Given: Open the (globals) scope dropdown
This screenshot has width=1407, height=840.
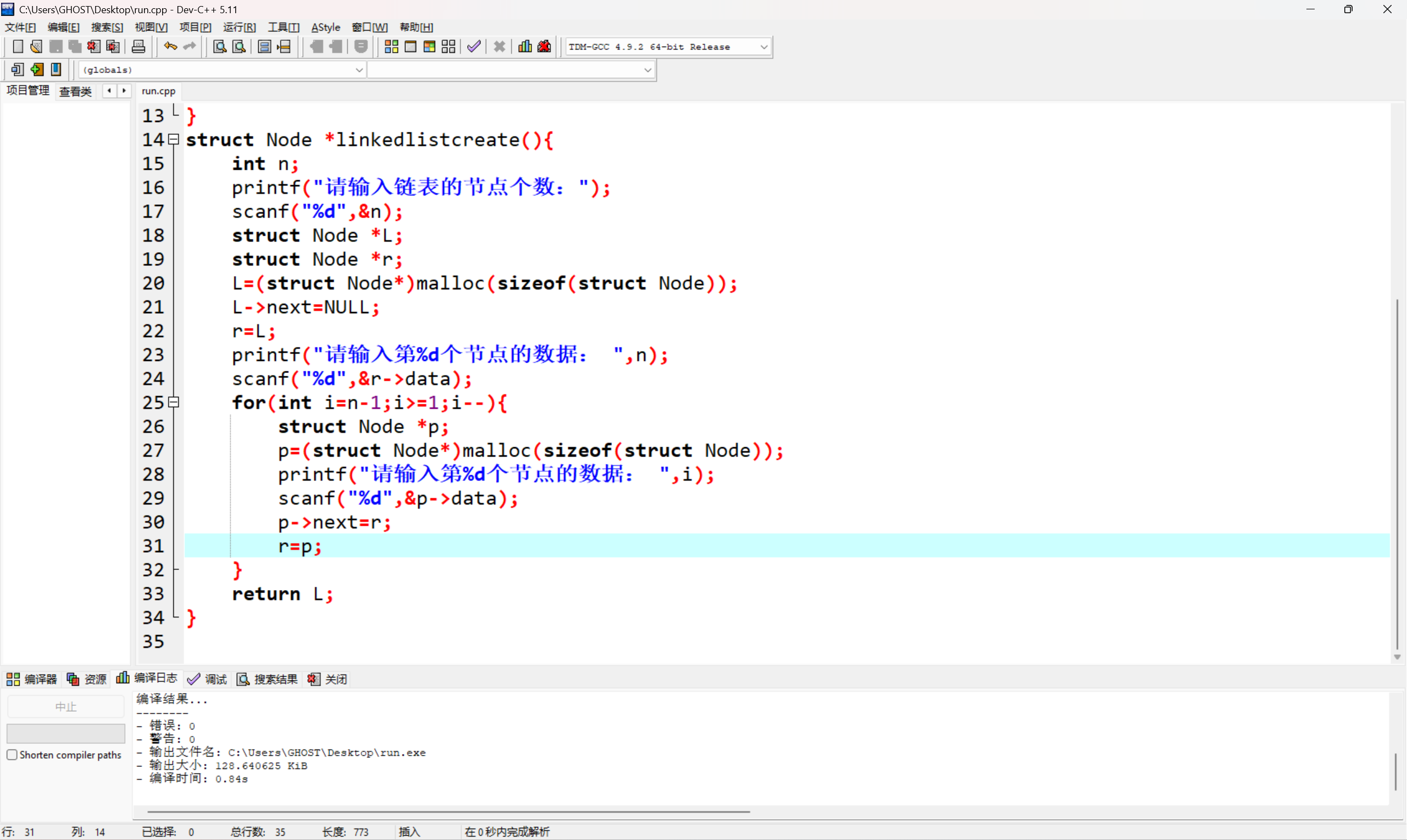Looking at the screenshot, I should tap(358, 70).
